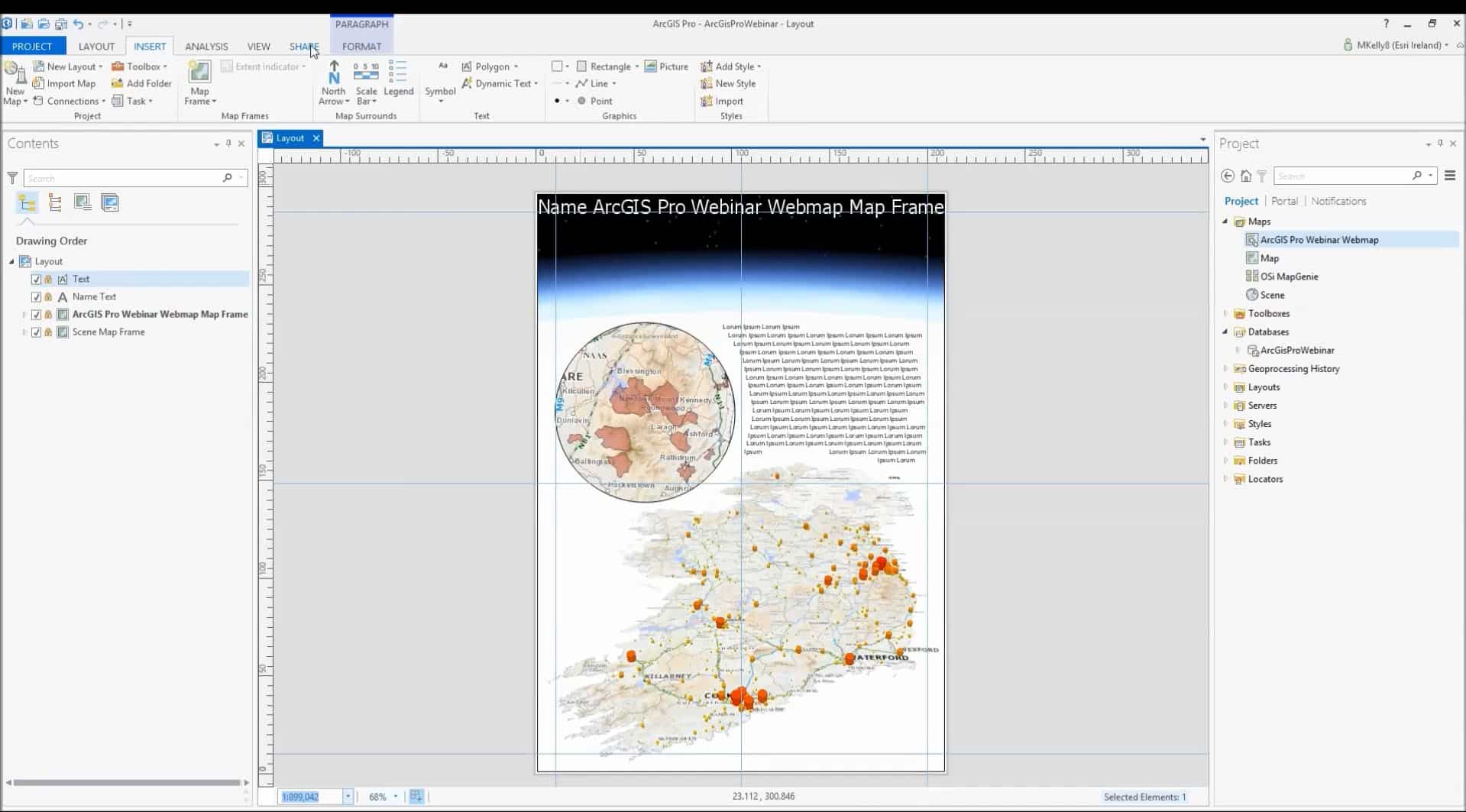This screenshot has height=812, width=1466.
Task: Expand the Layouts folder in Project
Action: coord(1226,387)
